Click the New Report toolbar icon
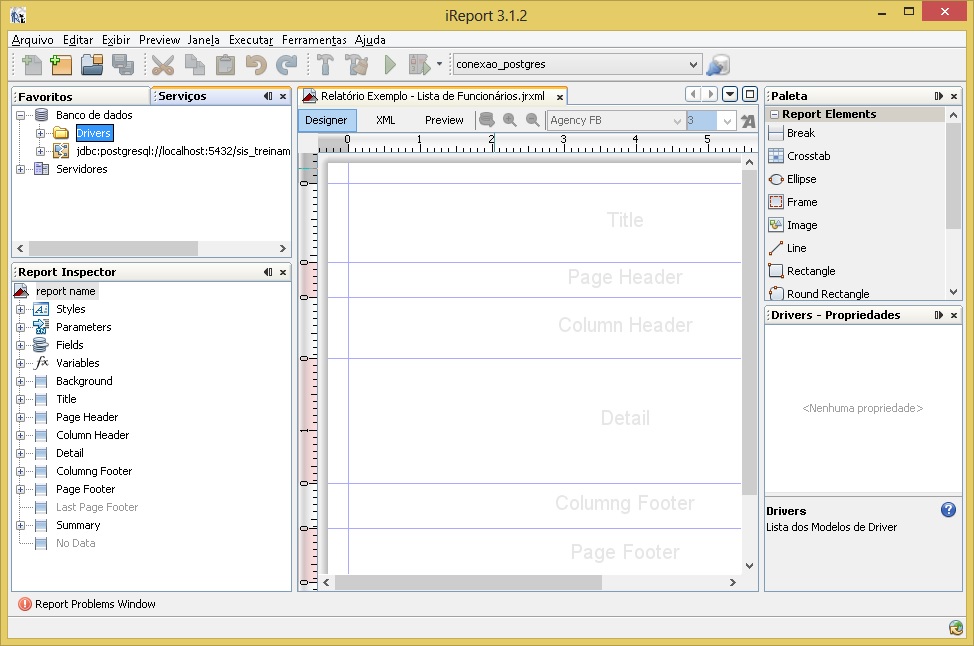The height and width of the screenshot is (646, 974). [32, 65]
